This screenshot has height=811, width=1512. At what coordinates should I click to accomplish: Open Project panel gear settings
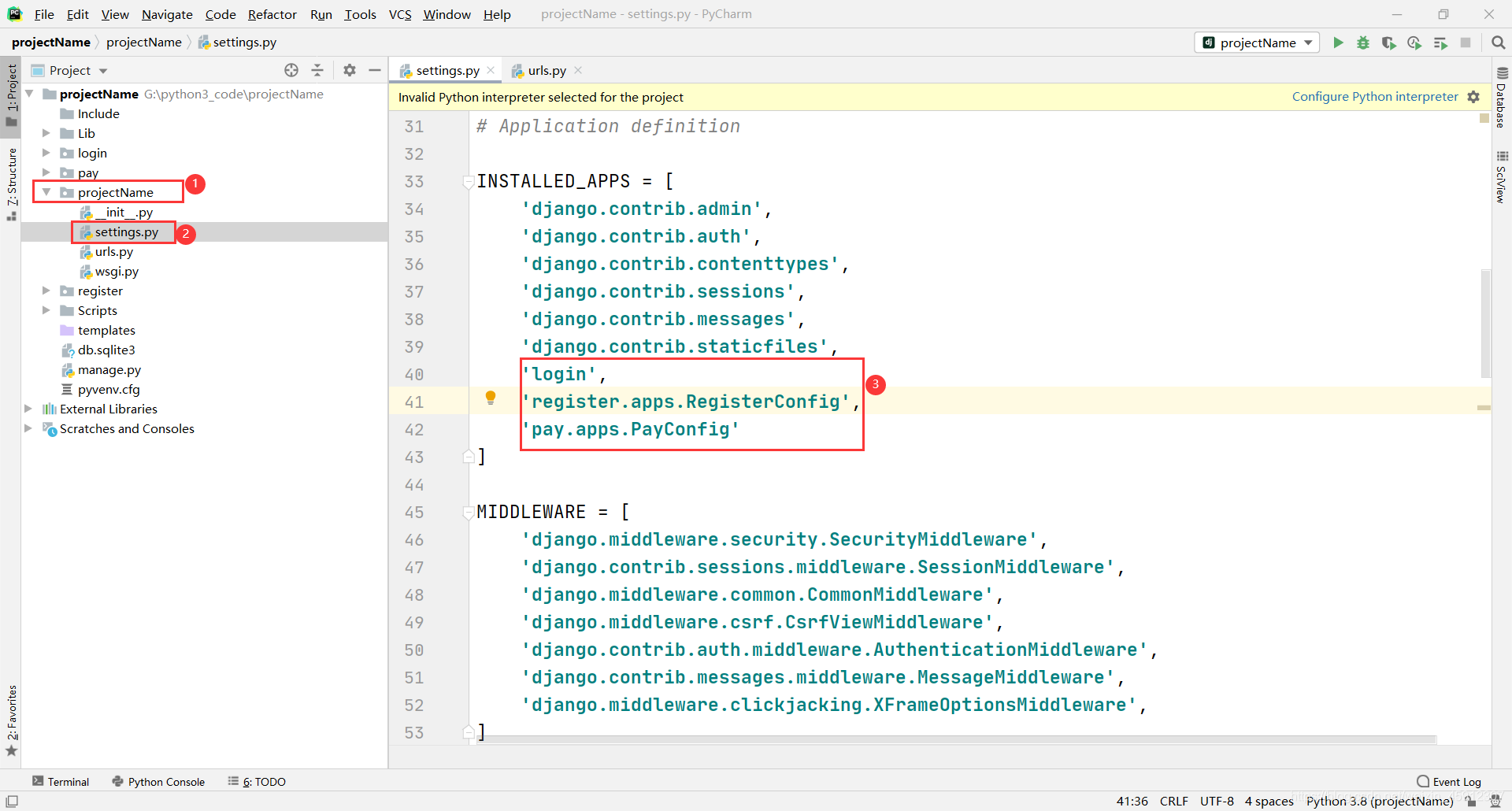pyautogui.click(x=350, y=70)
